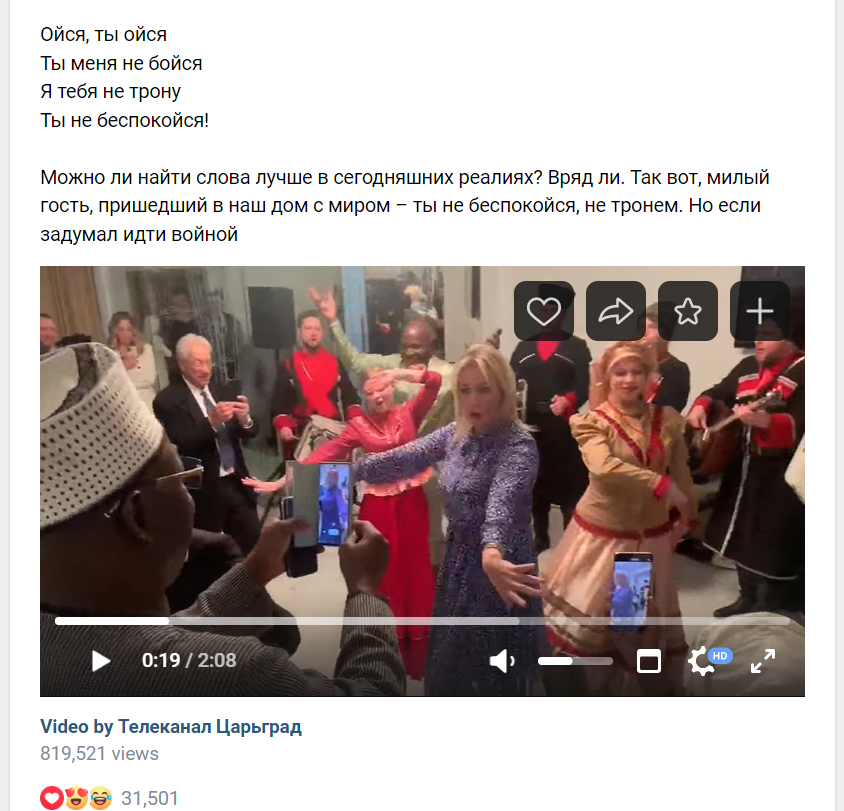The height and width of the screenshot is (811, 844).
Task: Click the red heart reaction
Action: [x=52, y=798]
